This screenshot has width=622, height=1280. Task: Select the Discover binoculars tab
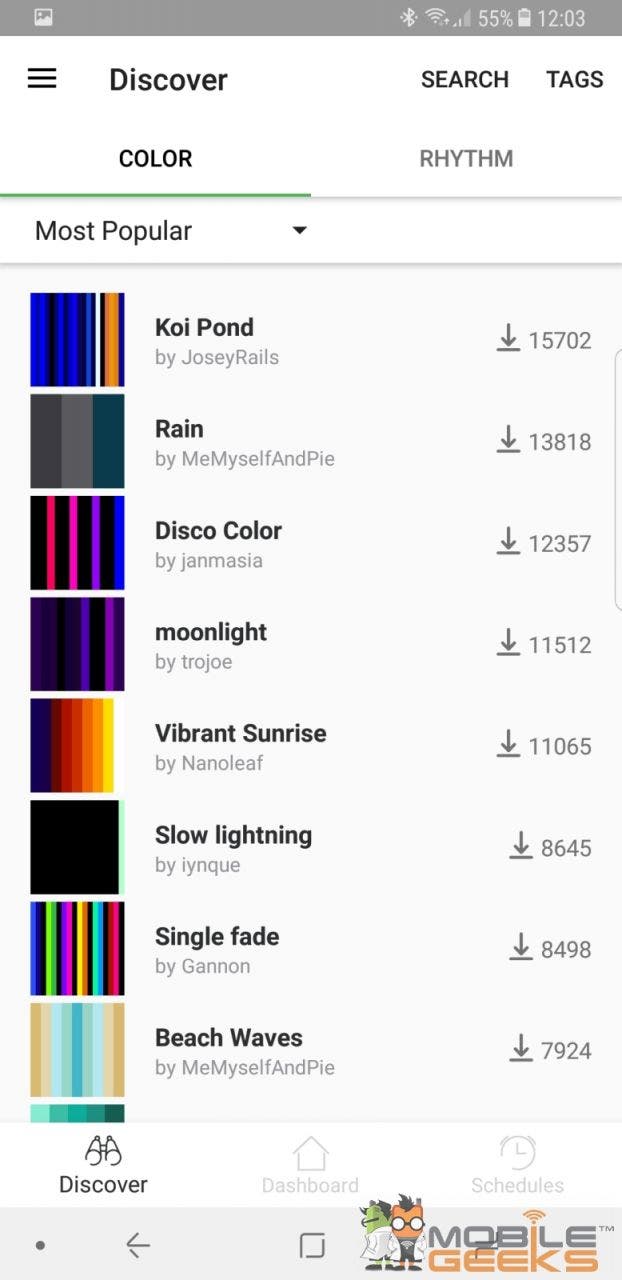(103, 1165)
